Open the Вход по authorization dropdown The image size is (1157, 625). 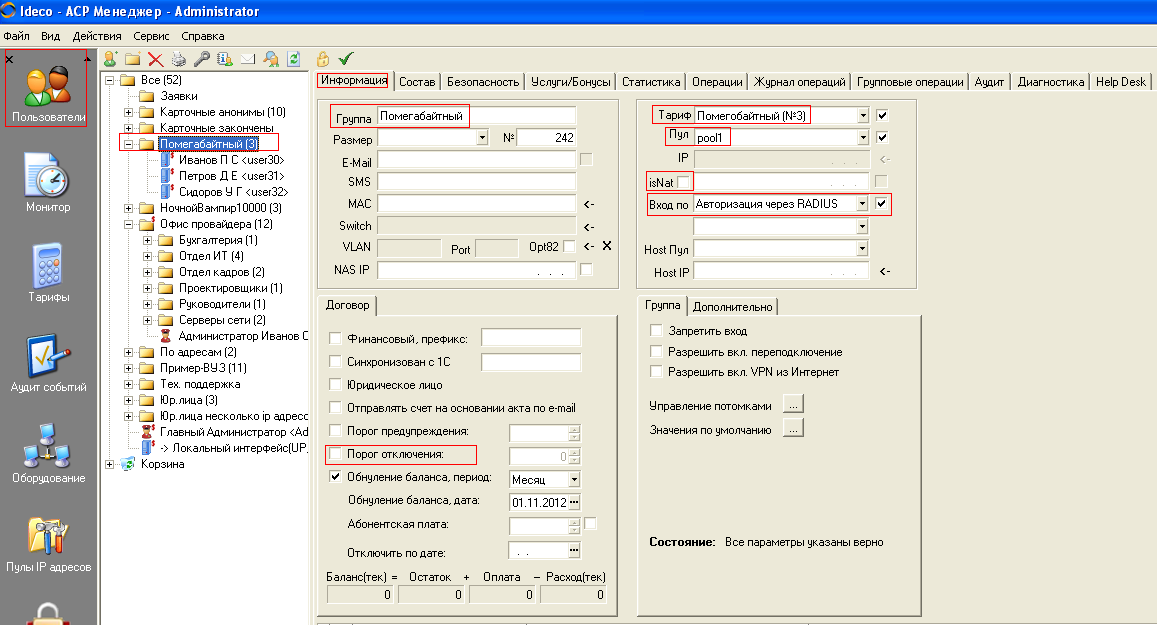[862, 204]
